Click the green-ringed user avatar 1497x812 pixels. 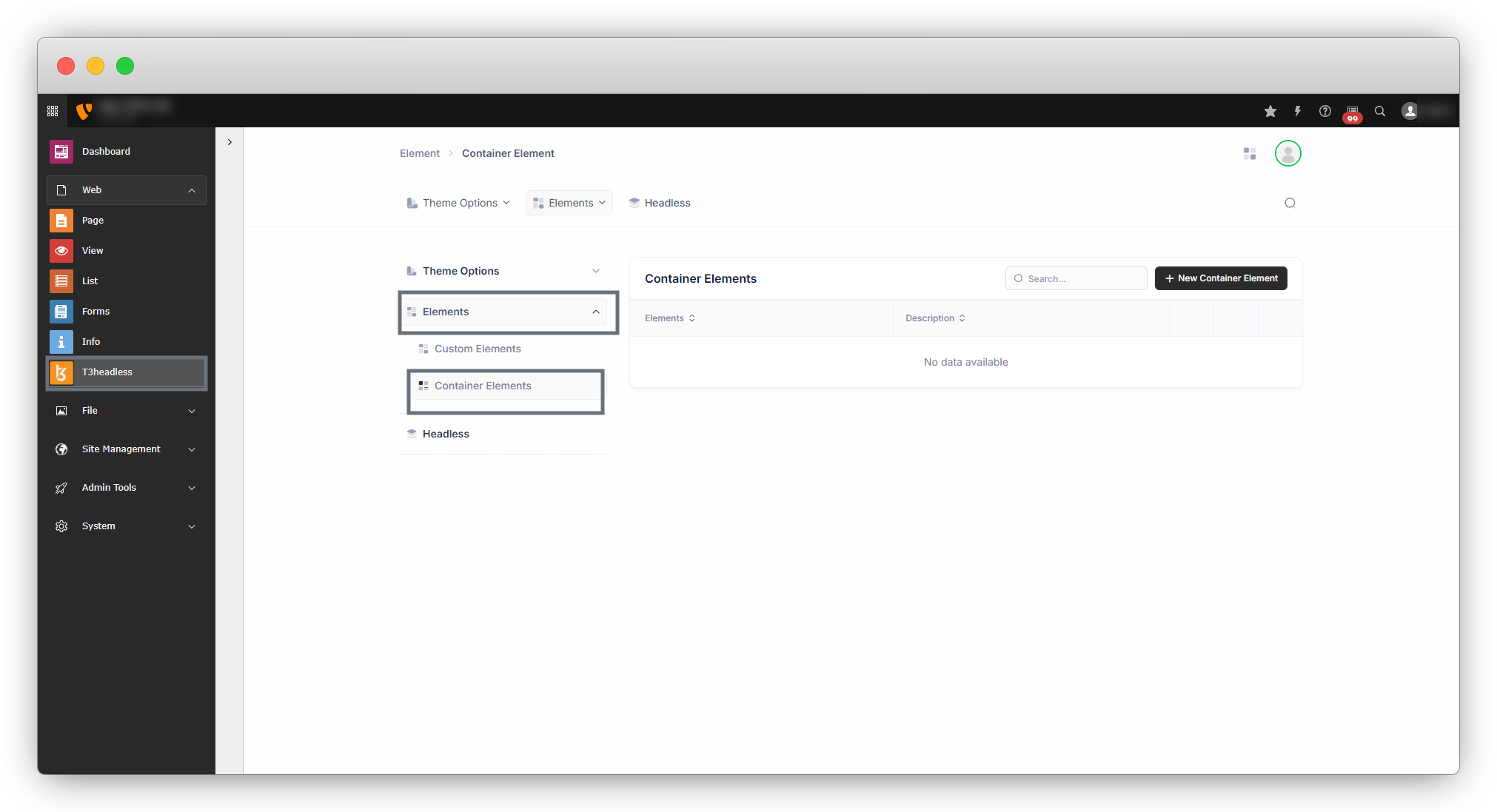coord(1287,153)
